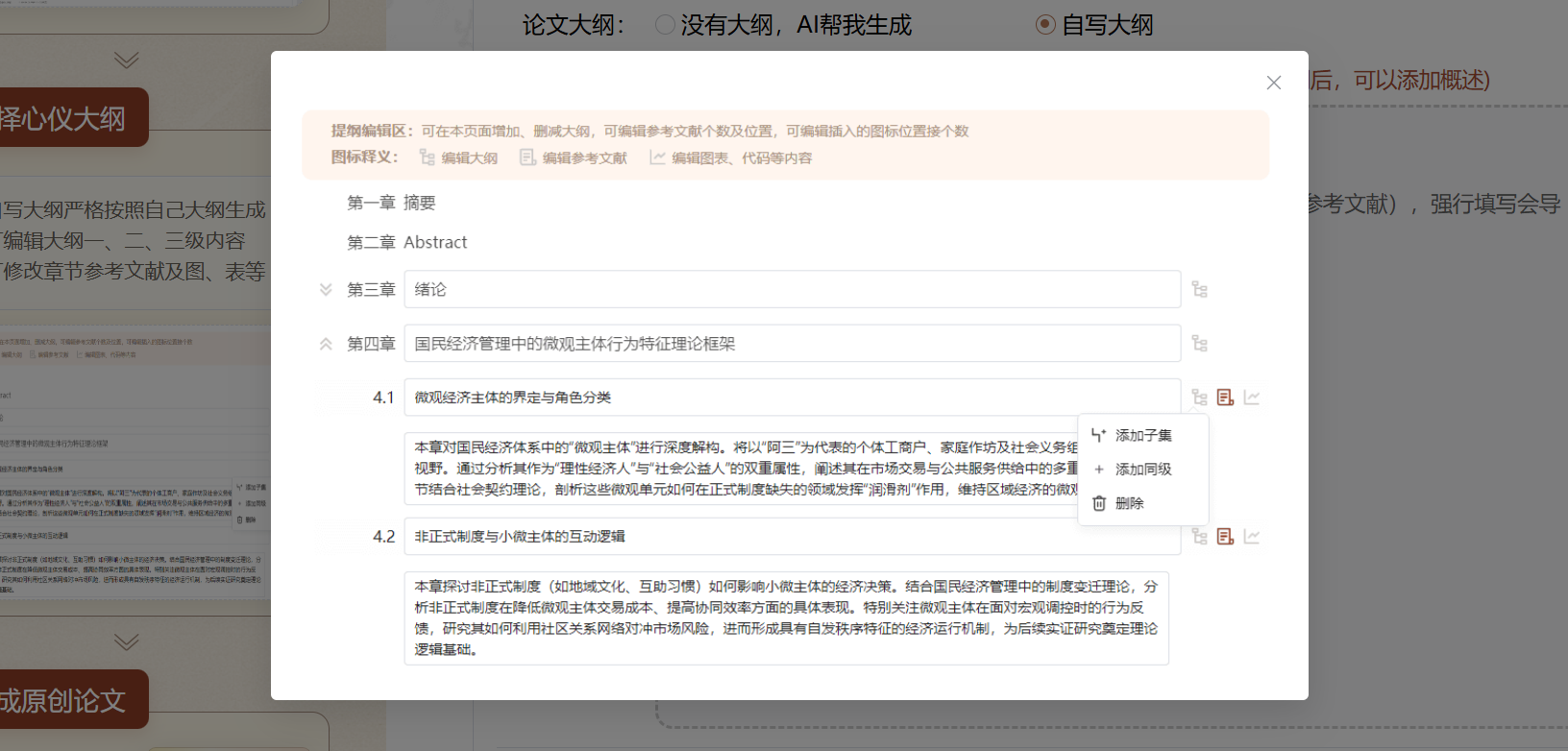Screen dimensions: 1568x751
Task: Edit charts icon for section 4.1
Action: [1252, 398]
